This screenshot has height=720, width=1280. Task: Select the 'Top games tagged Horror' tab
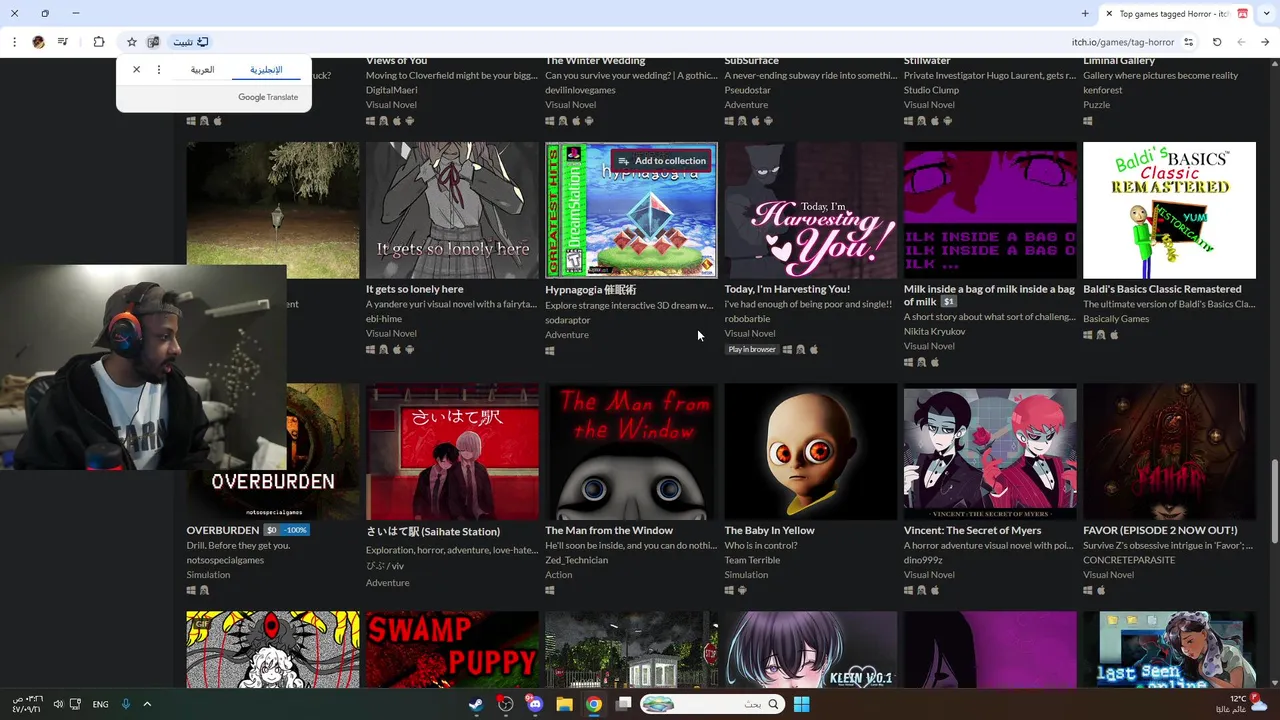[1176, 14]
